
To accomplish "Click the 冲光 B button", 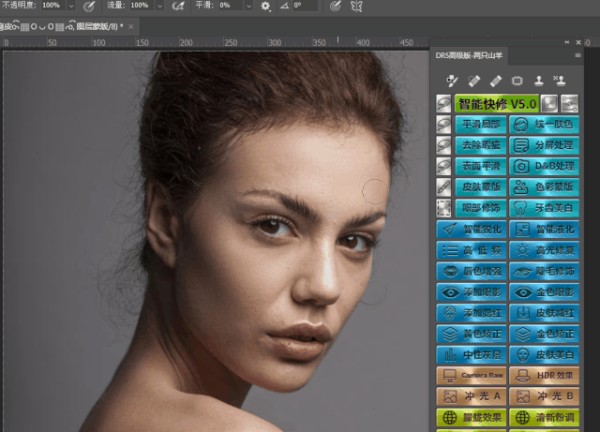I will click(544, 396).
